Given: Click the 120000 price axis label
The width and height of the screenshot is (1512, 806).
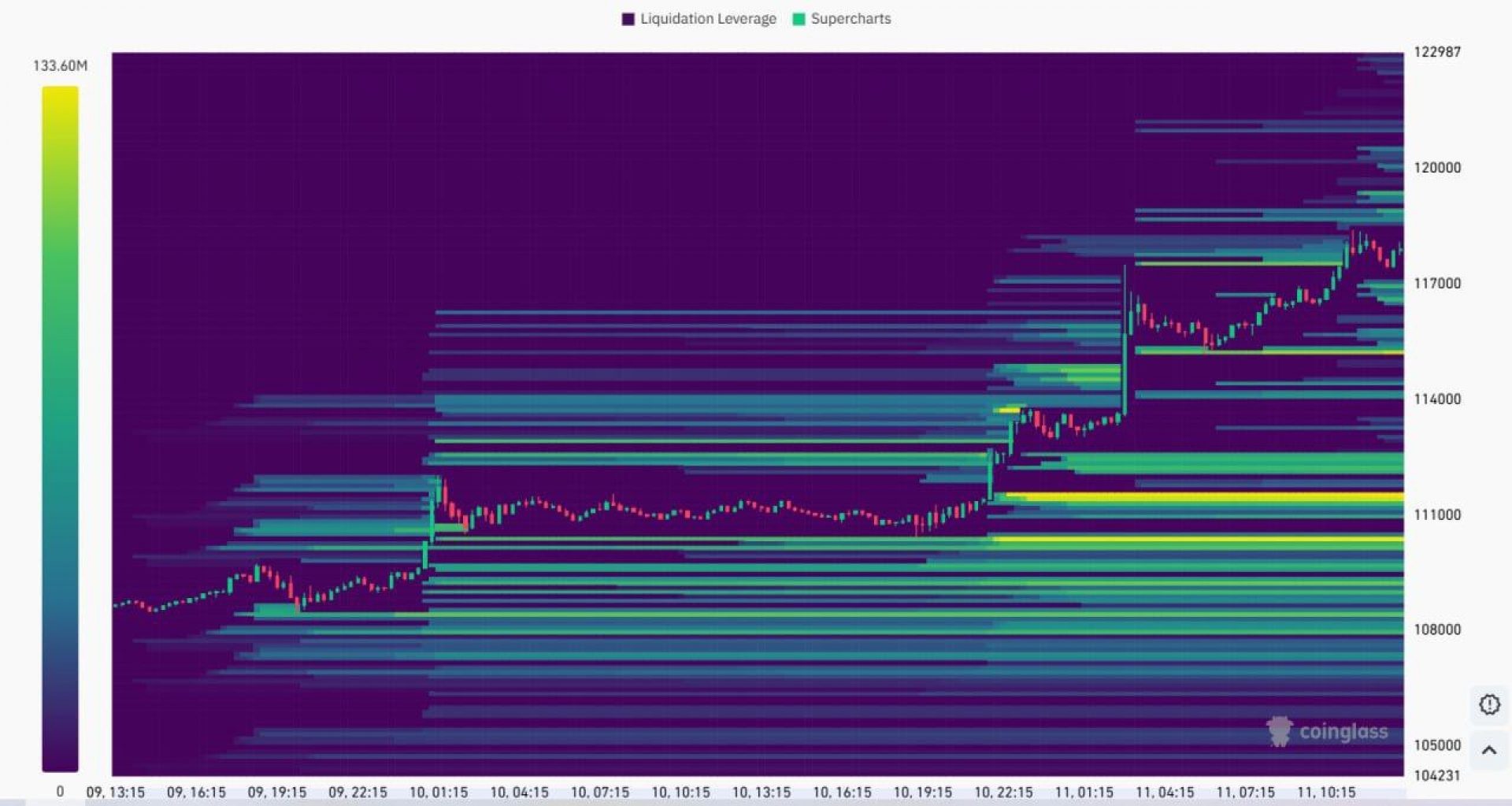Looking at the screenshot, I should (1437, 168).
